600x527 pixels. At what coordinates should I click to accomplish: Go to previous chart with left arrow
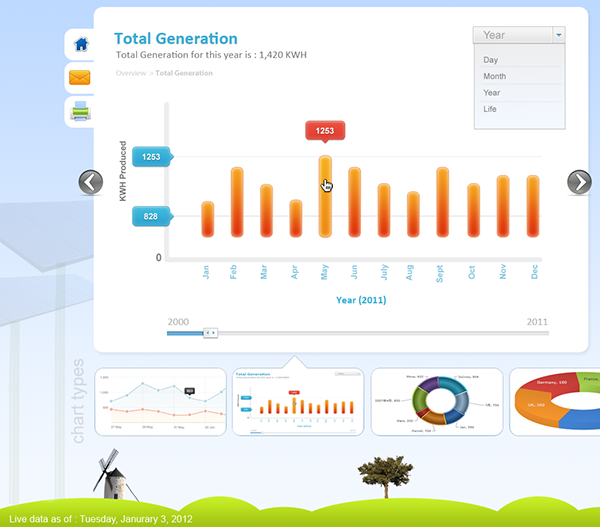tap(91, 182)
